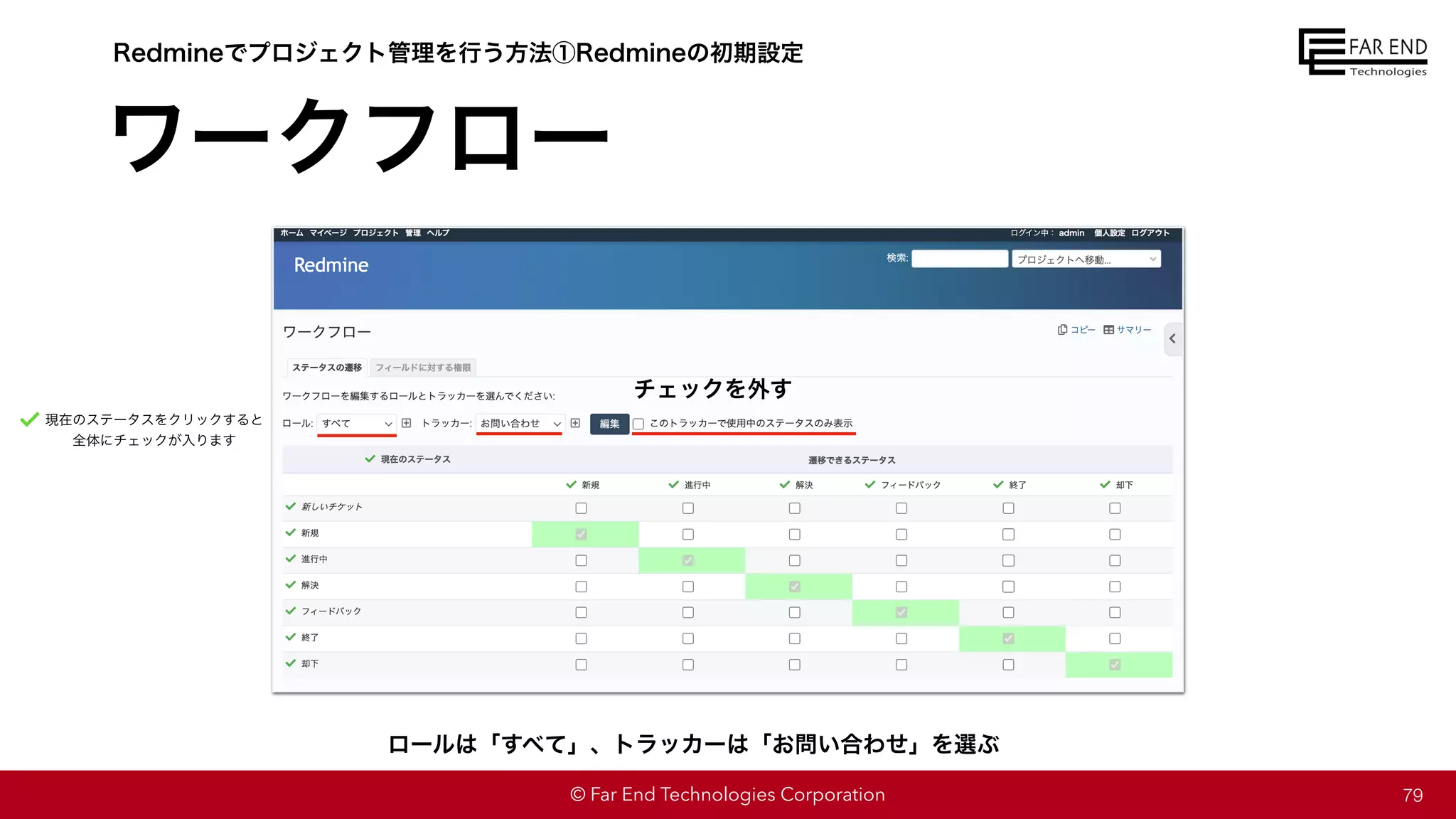Image resolution: width=1456 pixels, height=819 pixels.
Task: Click check mark on フィードバック column header
Action: coord(870,485)
